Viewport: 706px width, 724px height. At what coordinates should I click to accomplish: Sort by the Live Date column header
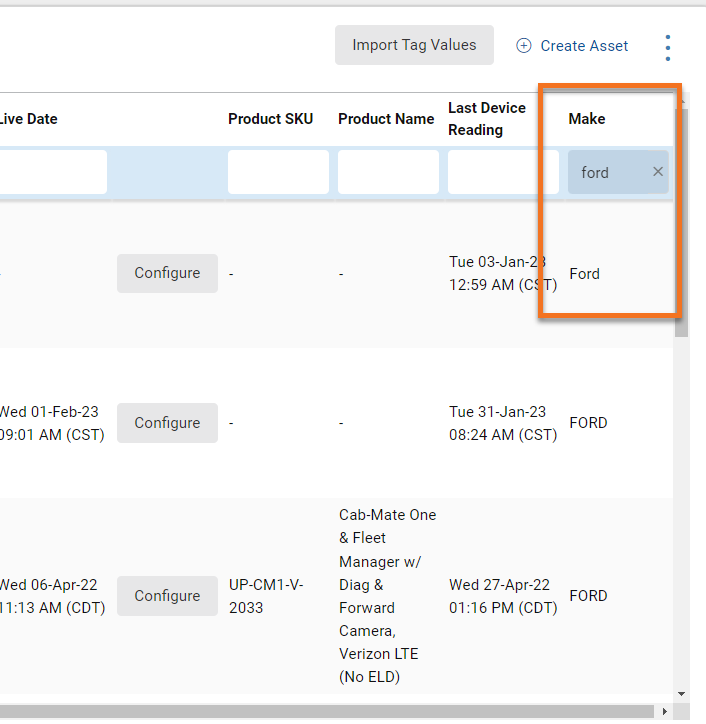[x=29, y=119]
